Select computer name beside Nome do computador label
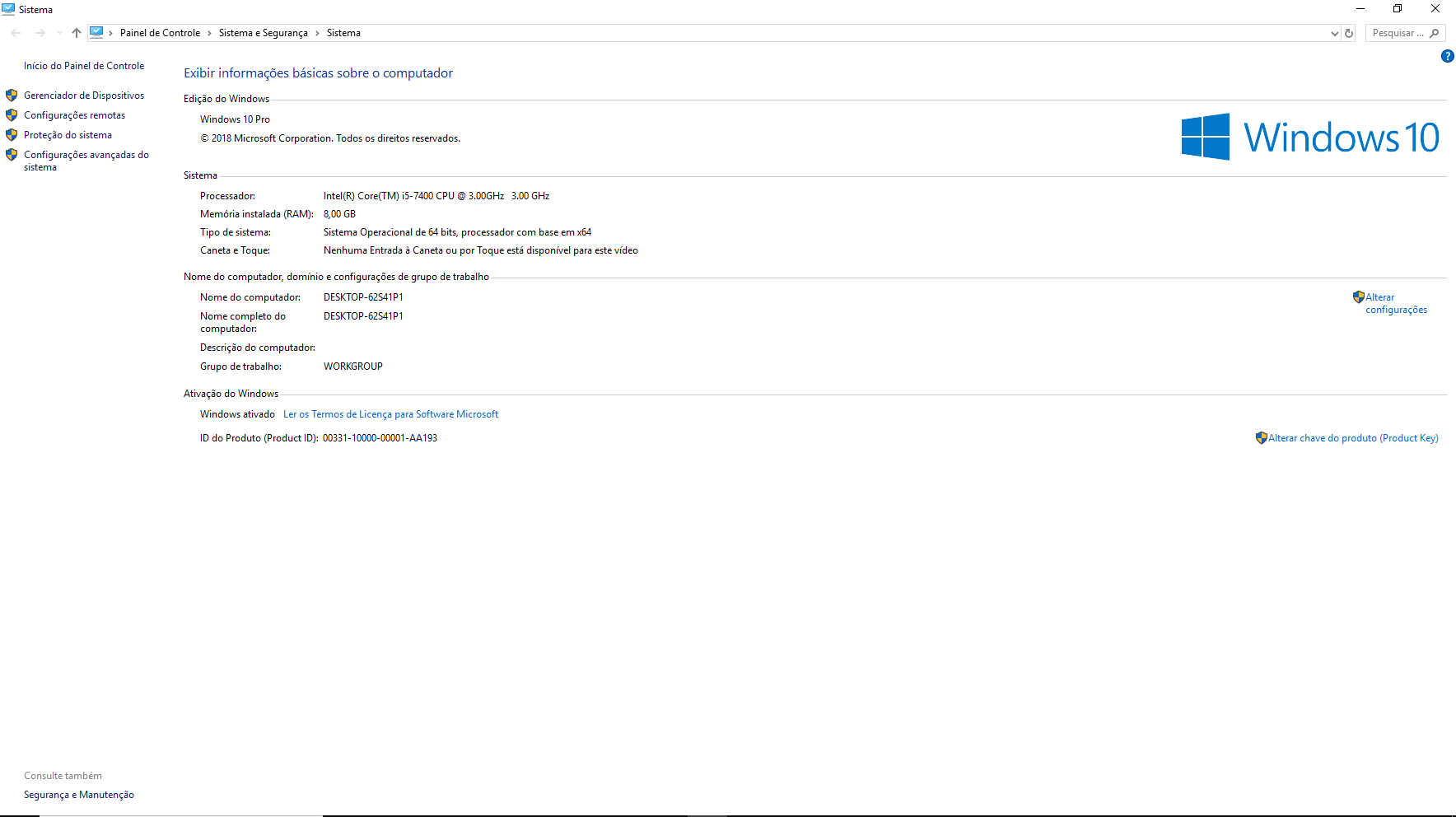1456x817 pixels. click(x=363, y=297)
